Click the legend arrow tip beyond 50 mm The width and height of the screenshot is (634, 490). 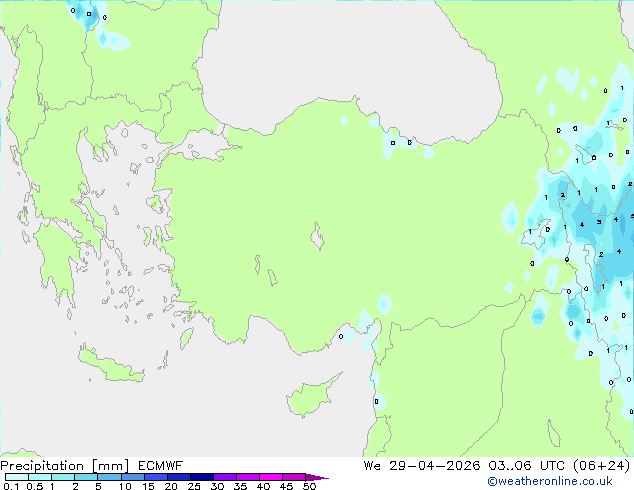pos(317,477)
